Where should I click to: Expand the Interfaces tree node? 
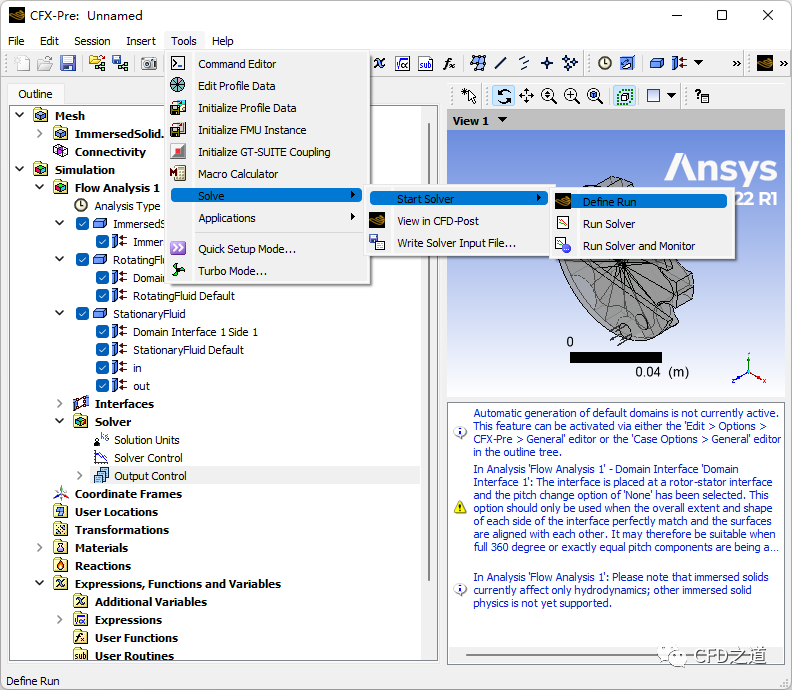(x=60, y=404)
